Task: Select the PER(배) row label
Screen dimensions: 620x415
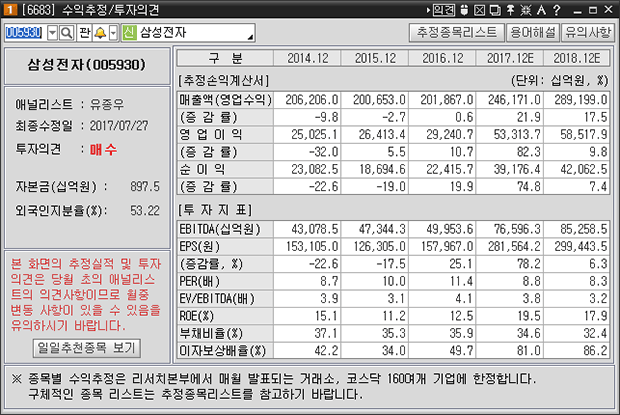Action: pos(225,281)
